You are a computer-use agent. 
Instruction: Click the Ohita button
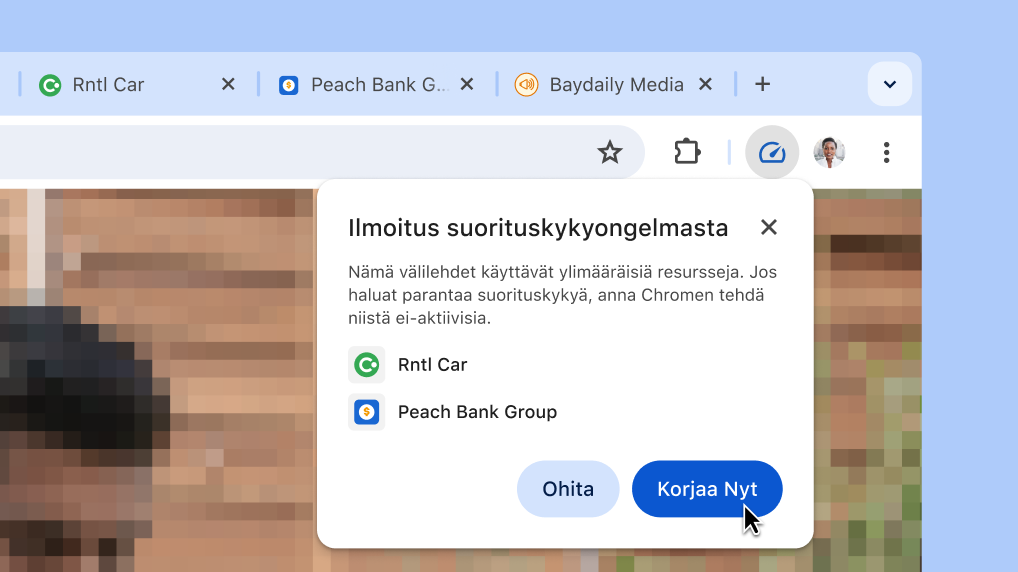click(568, 489)
